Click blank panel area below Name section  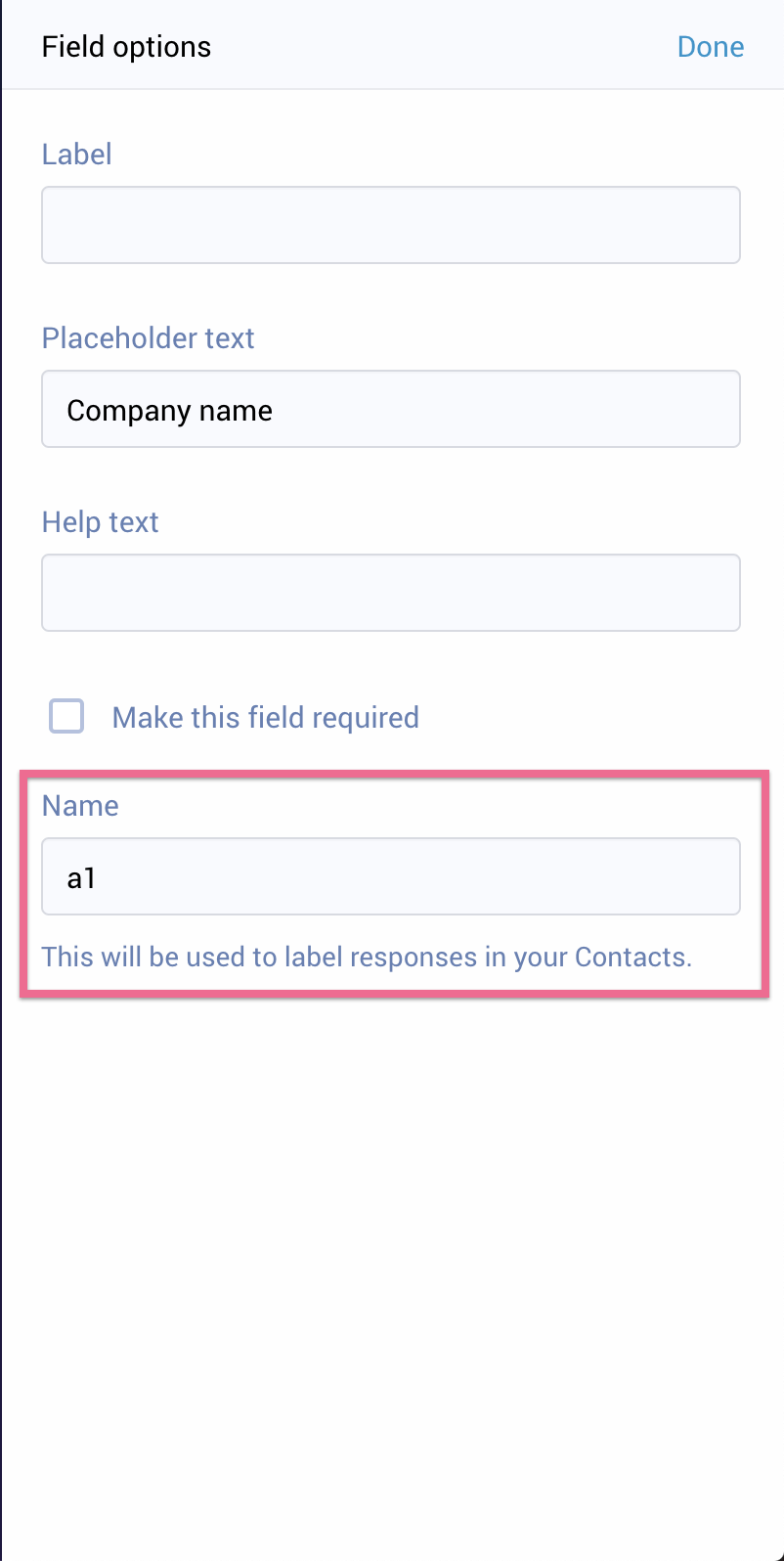pyautogui.click(x=391, y=1223)
